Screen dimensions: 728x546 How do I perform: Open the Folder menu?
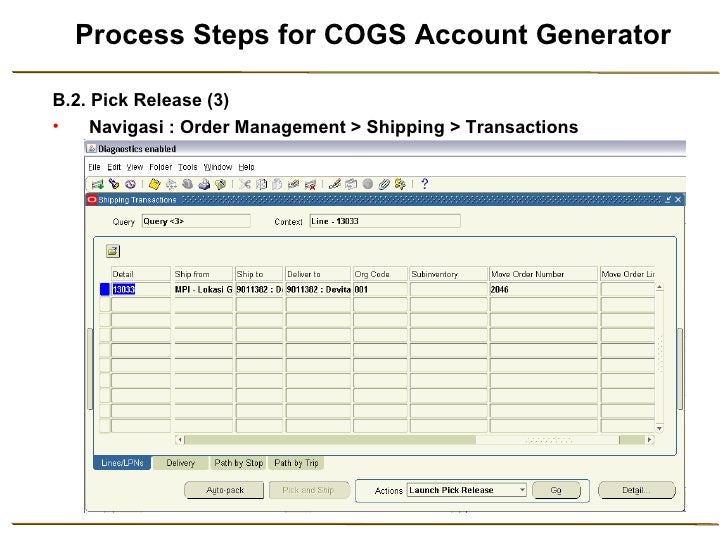[x=161, y=167]
